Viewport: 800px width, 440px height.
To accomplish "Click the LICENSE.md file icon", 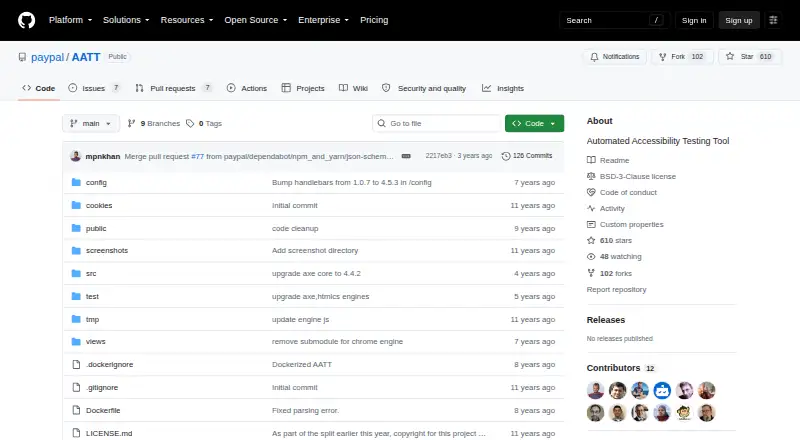I will pyautogui.click(x=76, y=433).
